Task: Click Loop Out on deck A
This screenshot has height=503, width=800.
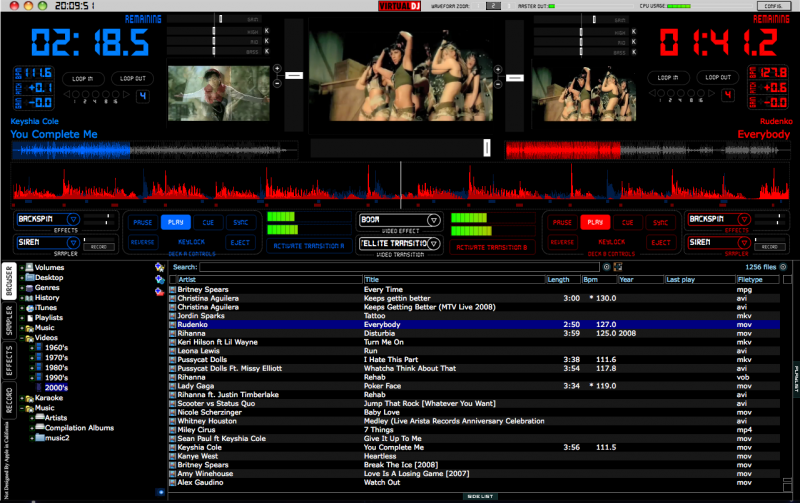Action: click(133, 79)
